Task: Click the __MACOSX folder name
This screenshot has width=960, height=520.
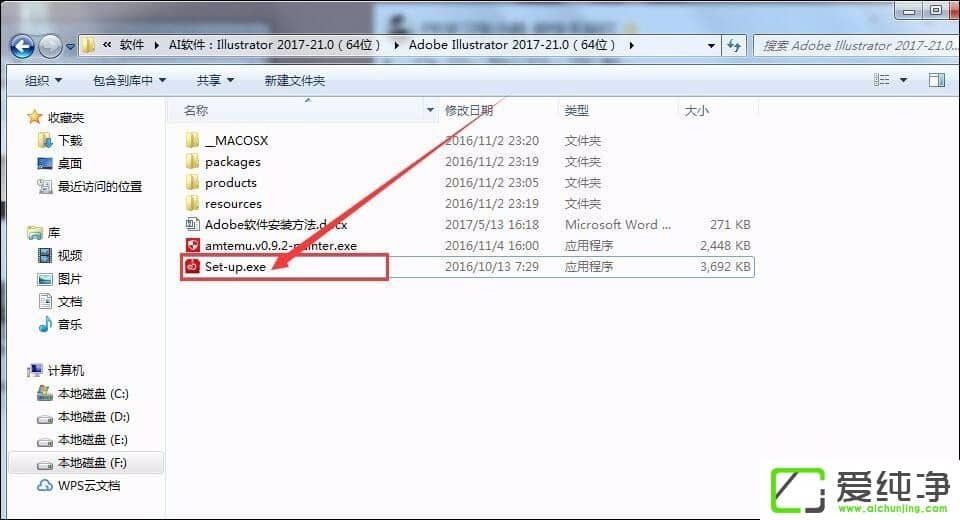Action: click(x=236, y=140)
